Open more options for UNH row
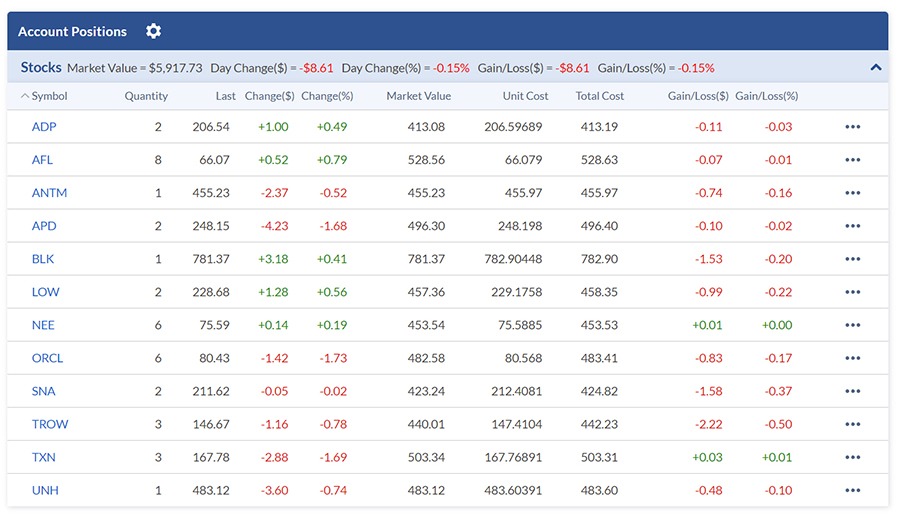This screenshot has height=516, width=900. coord(852,491)
